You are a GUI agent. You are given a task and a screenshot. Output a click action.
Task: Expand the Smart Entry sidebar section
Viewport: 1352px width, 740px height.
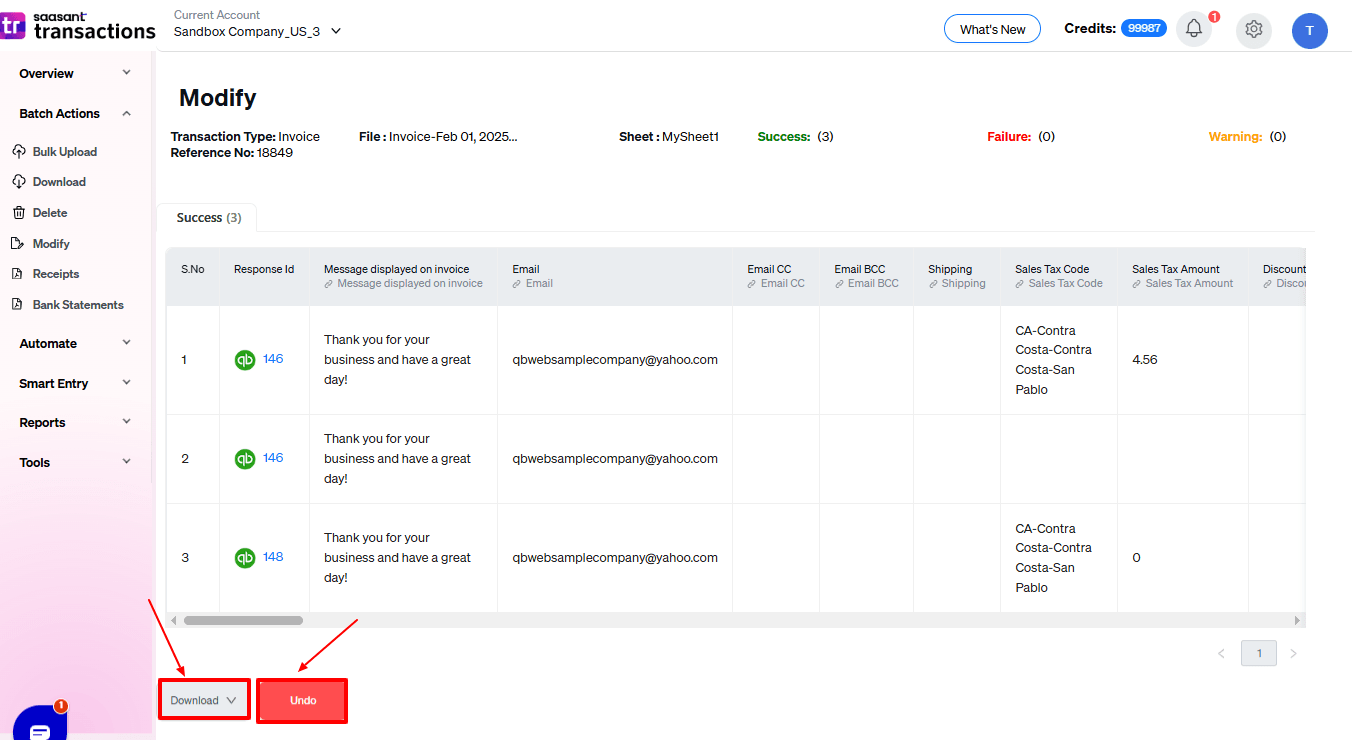[75, 383]
